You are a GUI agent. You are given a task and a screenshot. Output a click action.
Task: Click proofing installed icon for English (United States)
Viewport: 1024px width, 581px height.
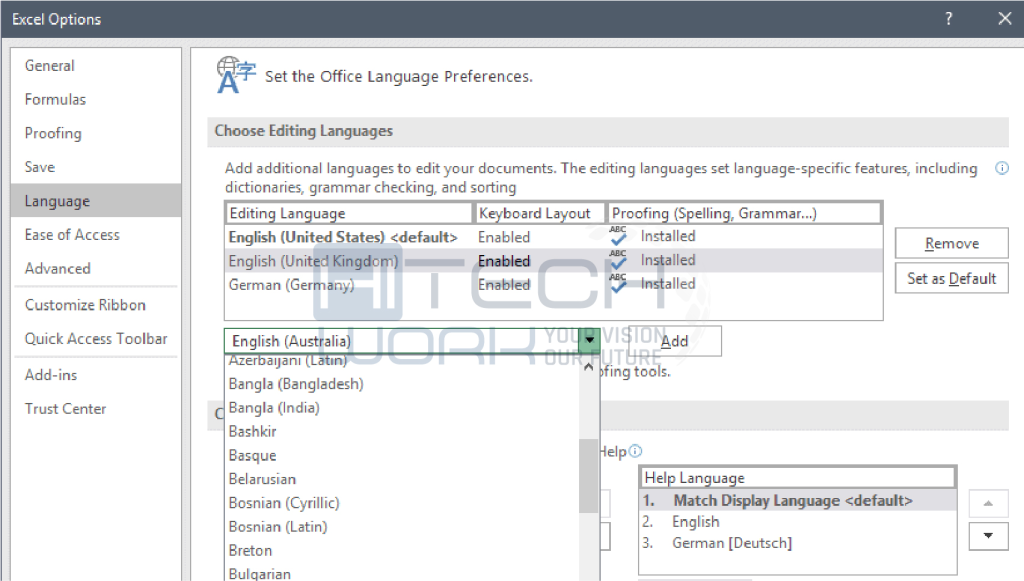point(618,236)
